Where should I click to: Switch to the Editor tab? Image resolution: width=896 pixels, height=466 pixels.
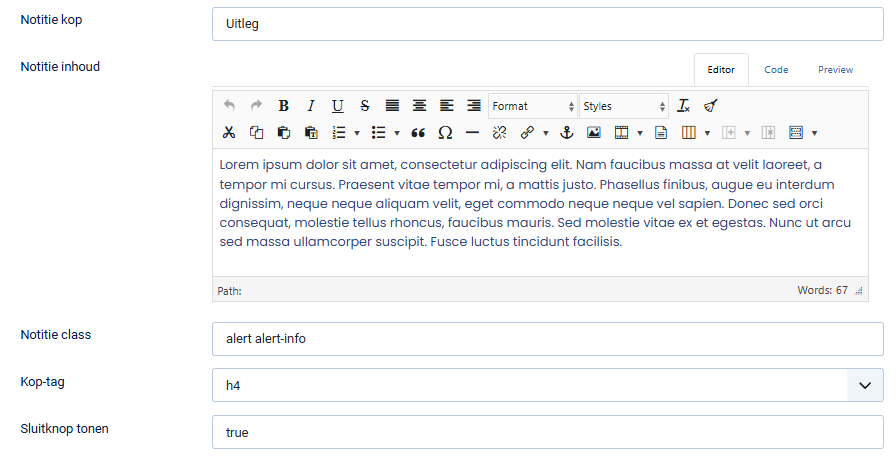721,70
